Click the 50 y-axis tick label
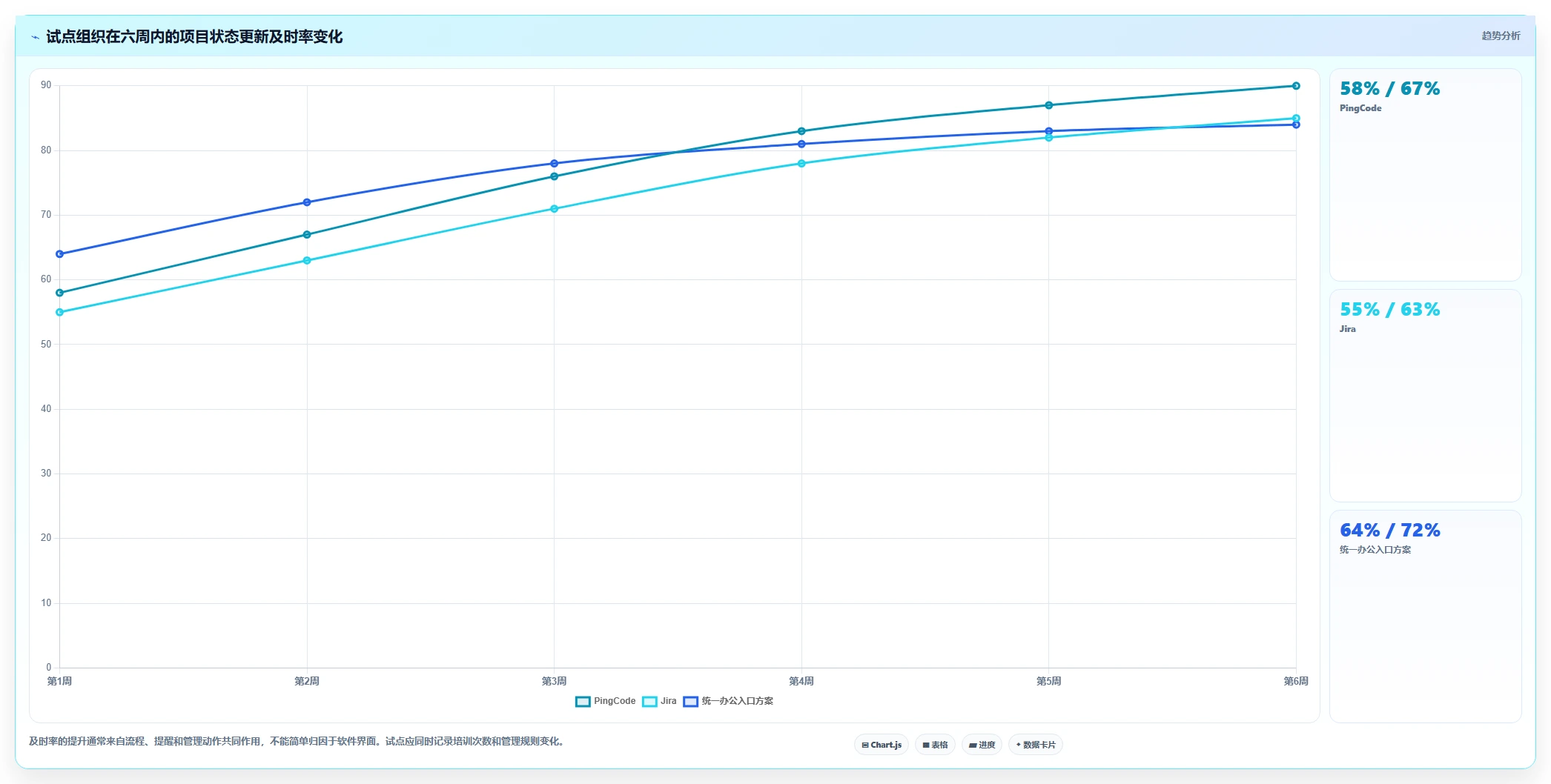Viewport: 1551px width, 784px height. 46,345
